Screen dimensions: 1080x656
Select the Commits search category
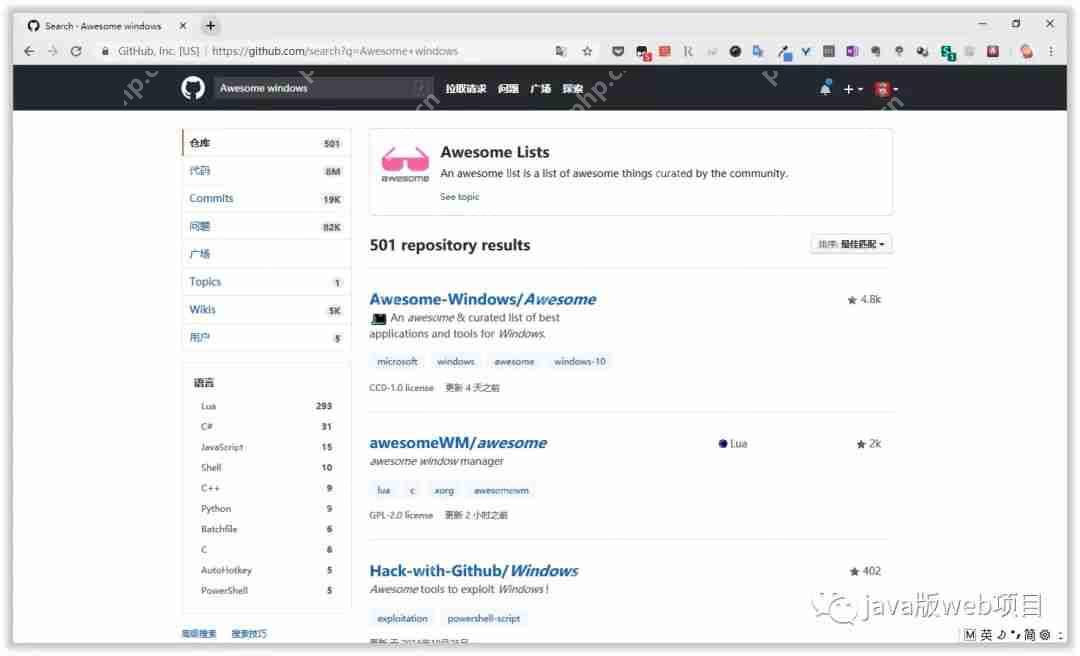(211, 198)
